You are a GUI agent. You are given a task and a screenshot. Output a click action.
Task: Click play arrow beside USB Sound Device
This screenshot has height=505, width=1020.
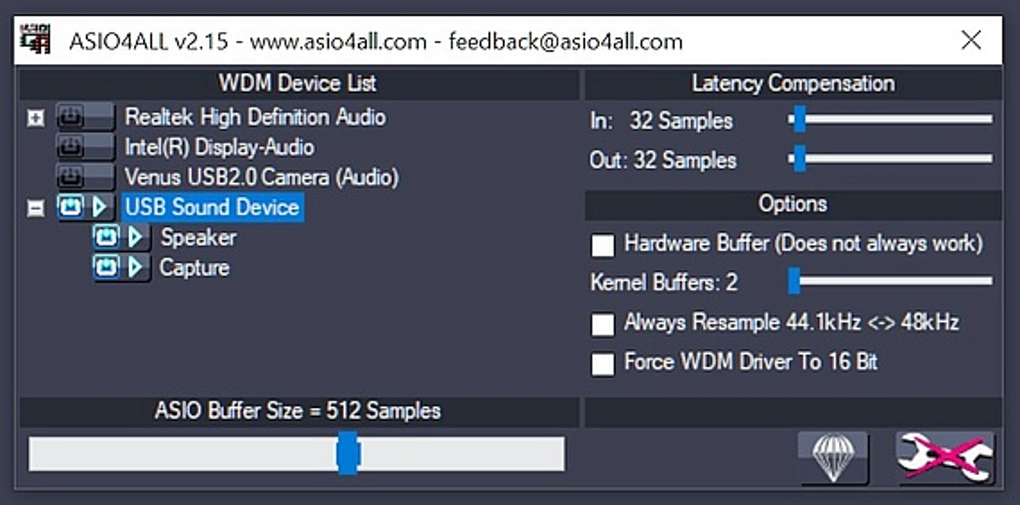[99, 207]
